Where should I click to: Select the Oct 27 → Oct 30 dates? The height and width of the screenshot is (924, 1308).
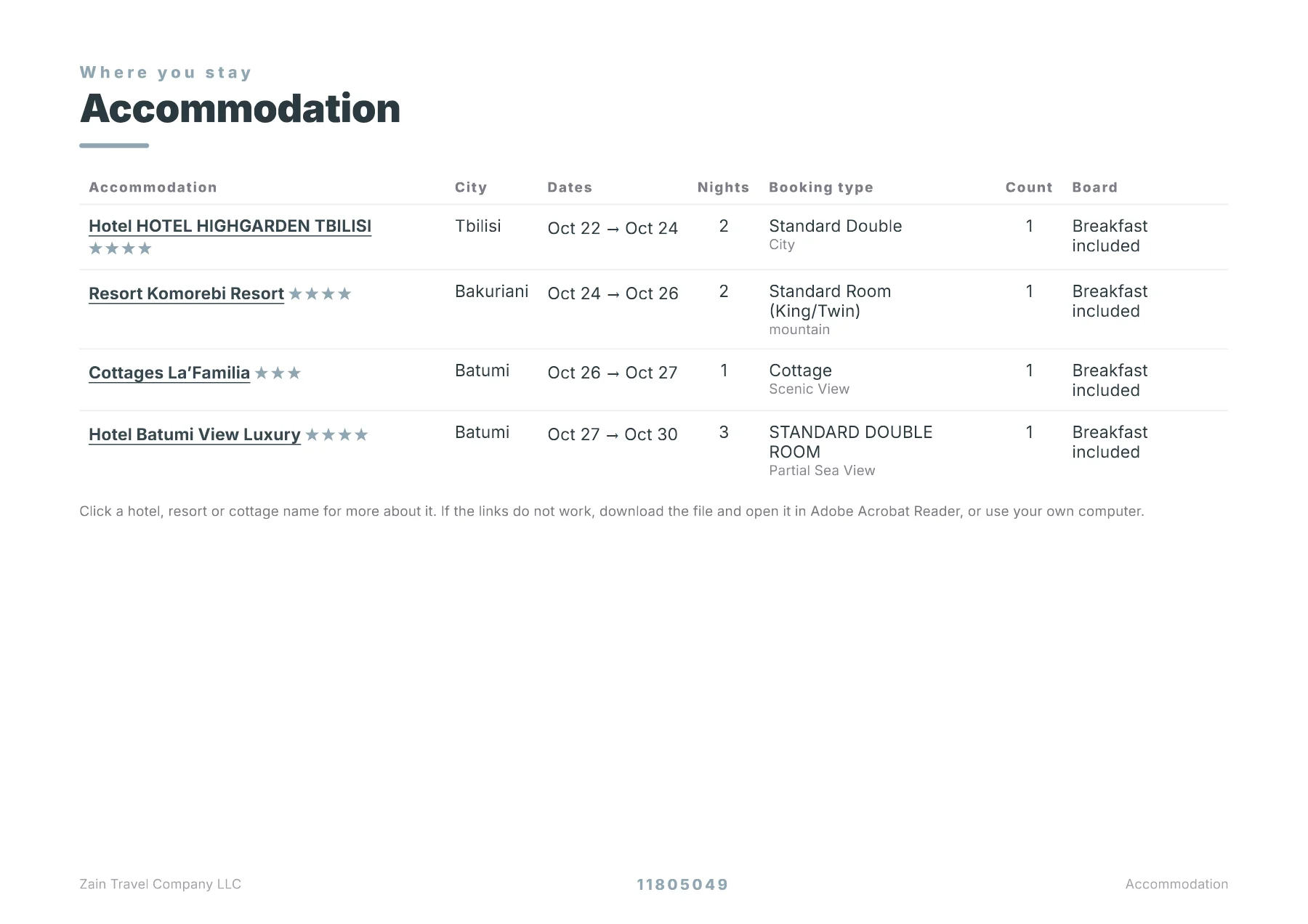tap(613, 434)
